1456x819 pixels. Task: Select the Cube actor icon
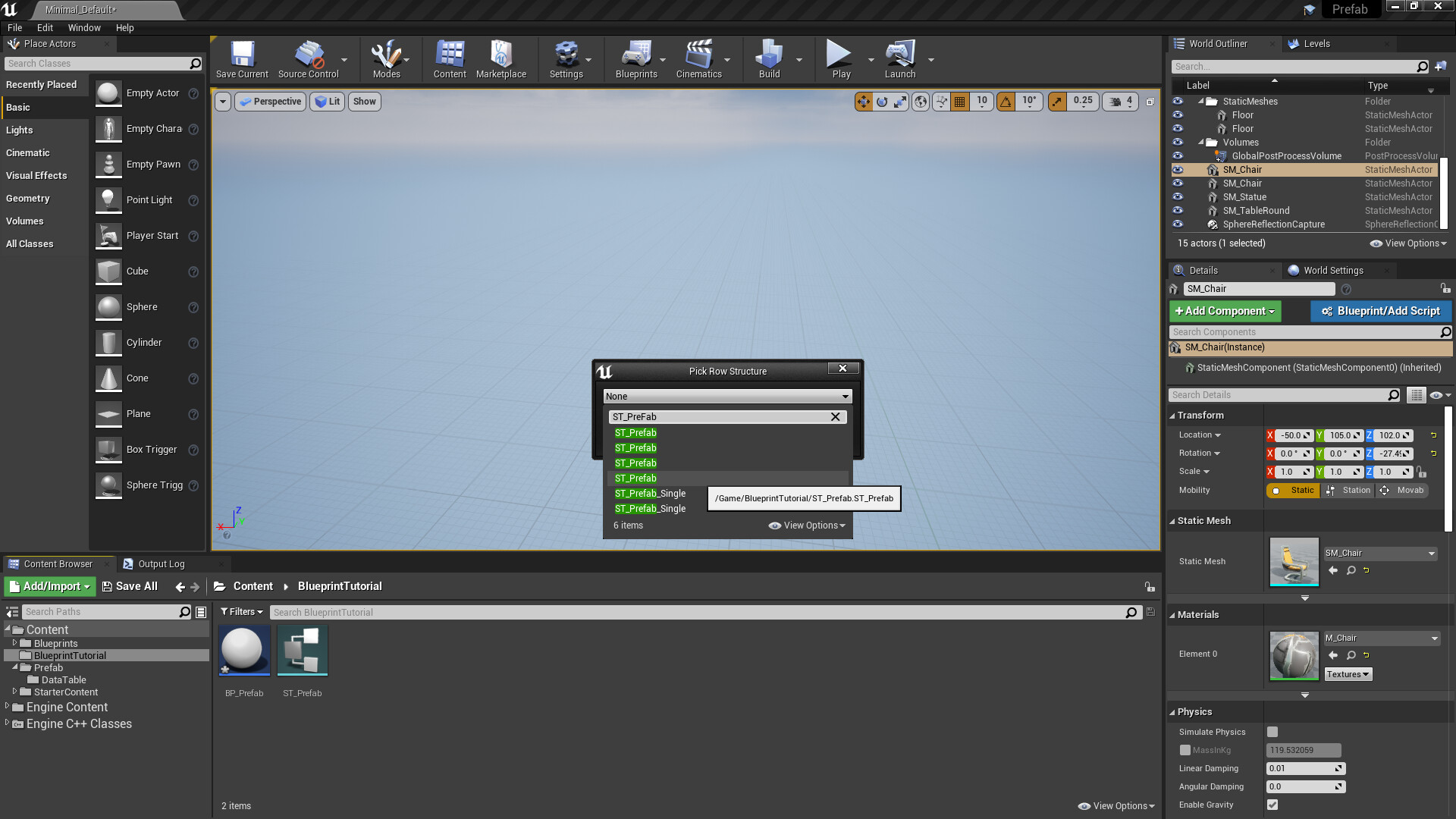(x=108, y=271)
